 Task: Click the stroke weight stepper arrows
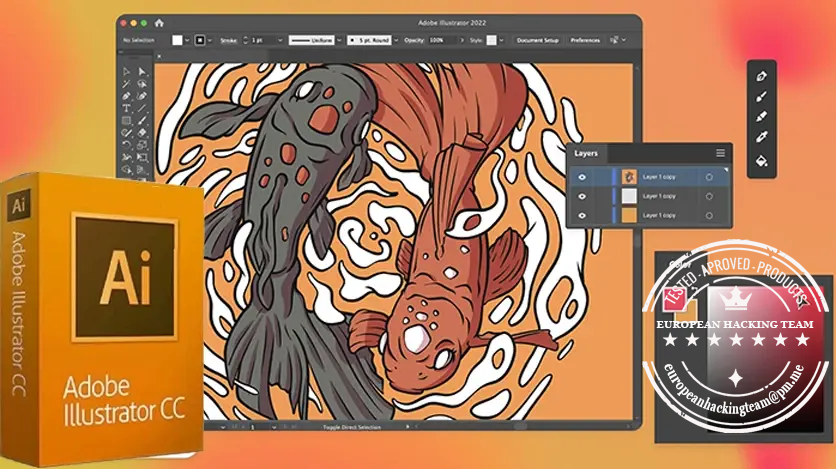tap(245, 41)
